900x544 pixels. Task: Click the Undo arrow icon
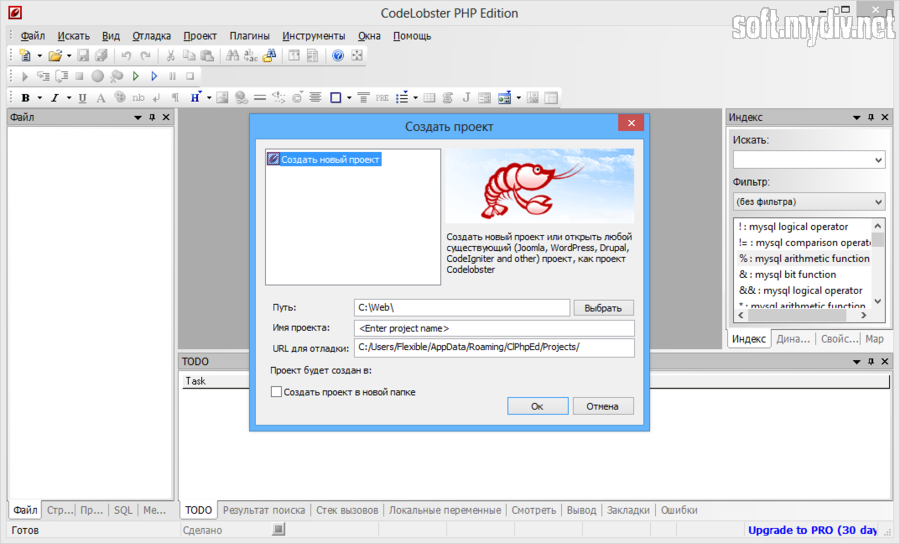127,56
